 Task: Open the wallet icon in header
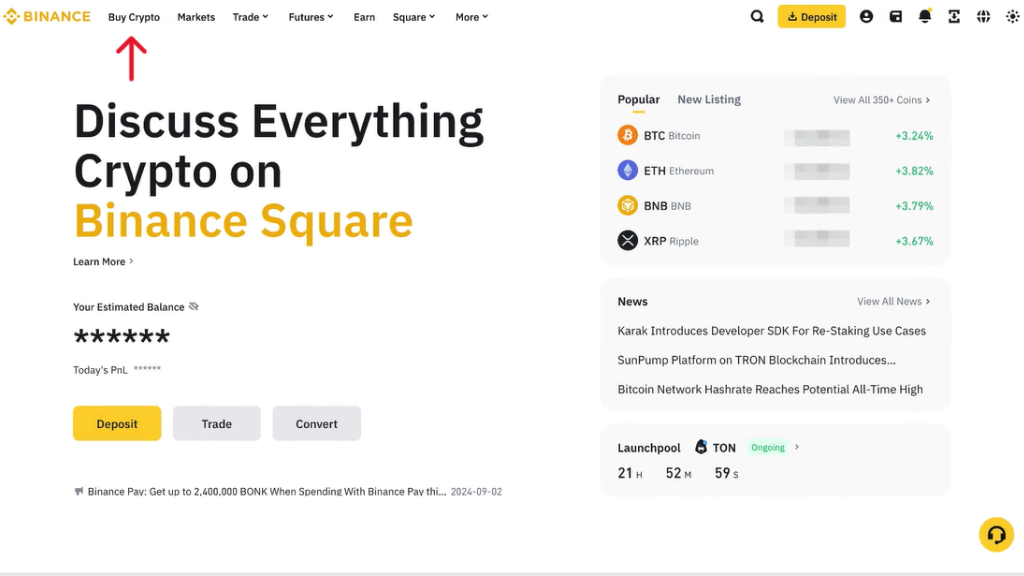click(x=895, y=16)
